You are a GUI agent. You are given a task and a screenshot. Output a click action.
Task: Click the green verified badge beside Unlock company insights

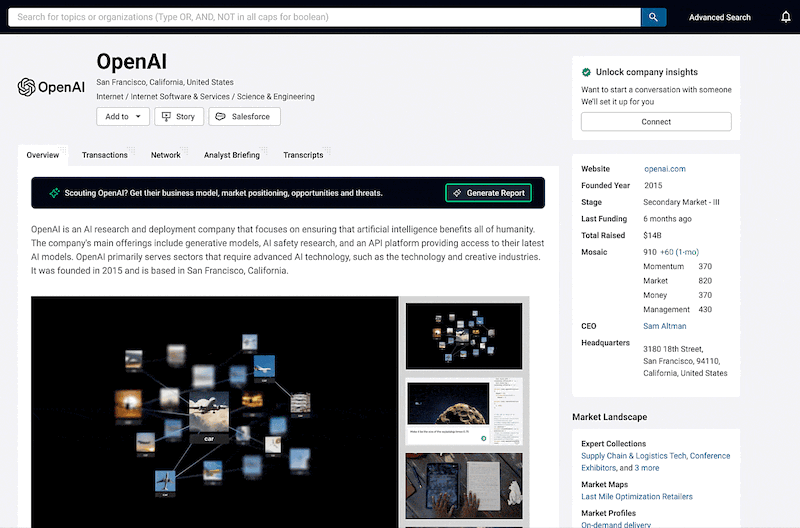point(587,73)
